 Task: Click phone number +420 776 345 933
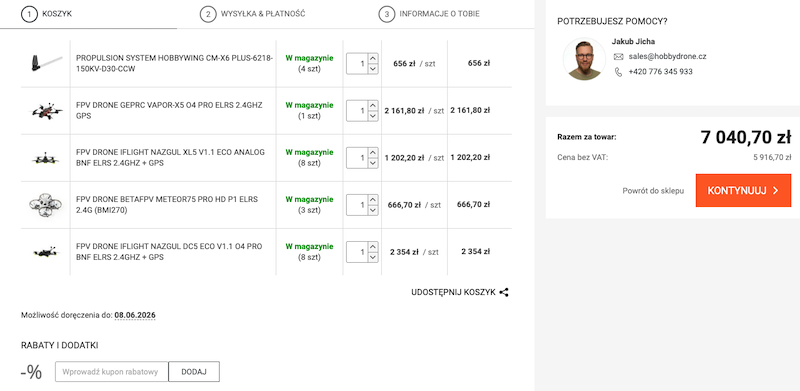660,72
